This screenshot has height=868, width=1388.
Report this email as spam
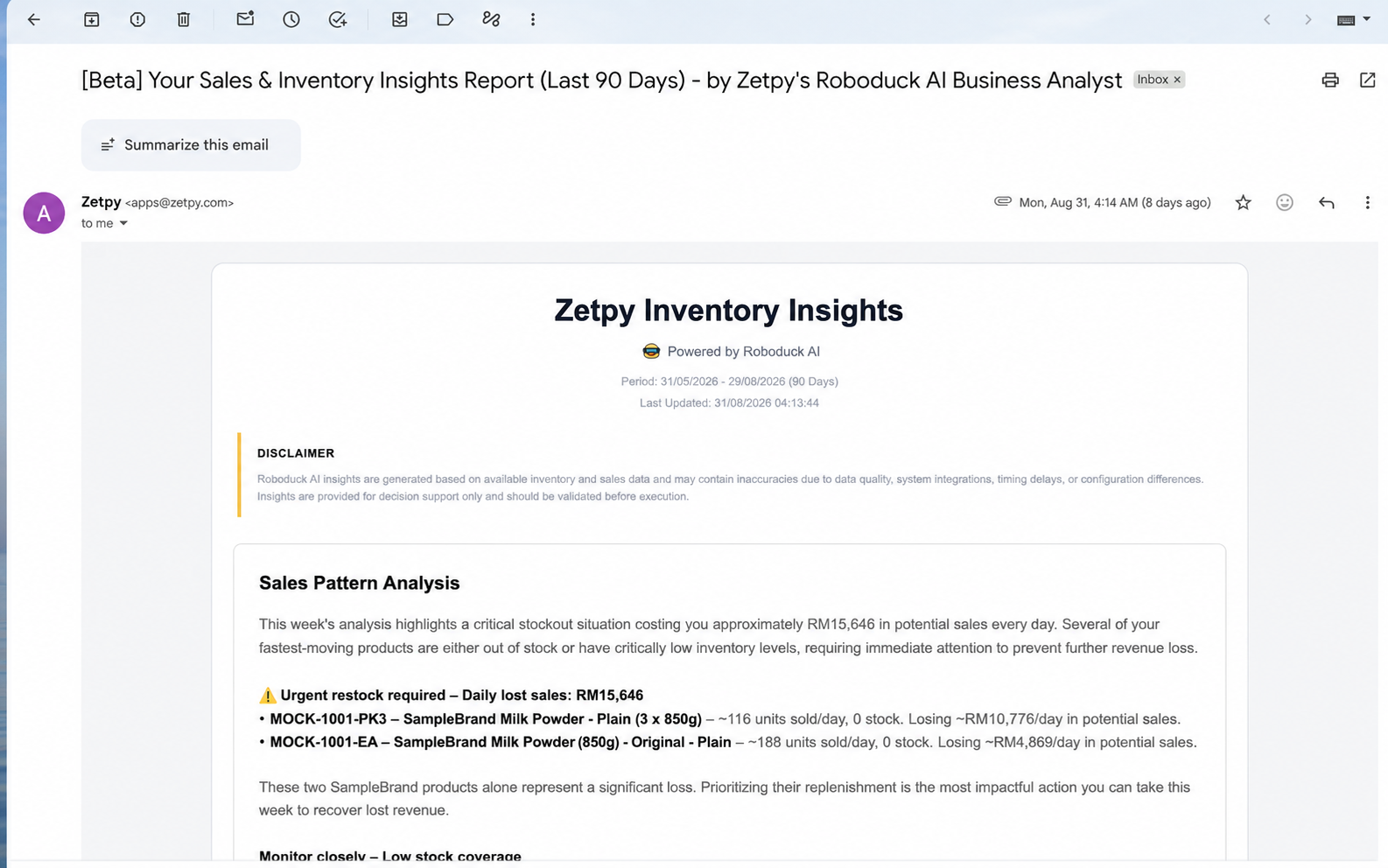tap(137, 19)
